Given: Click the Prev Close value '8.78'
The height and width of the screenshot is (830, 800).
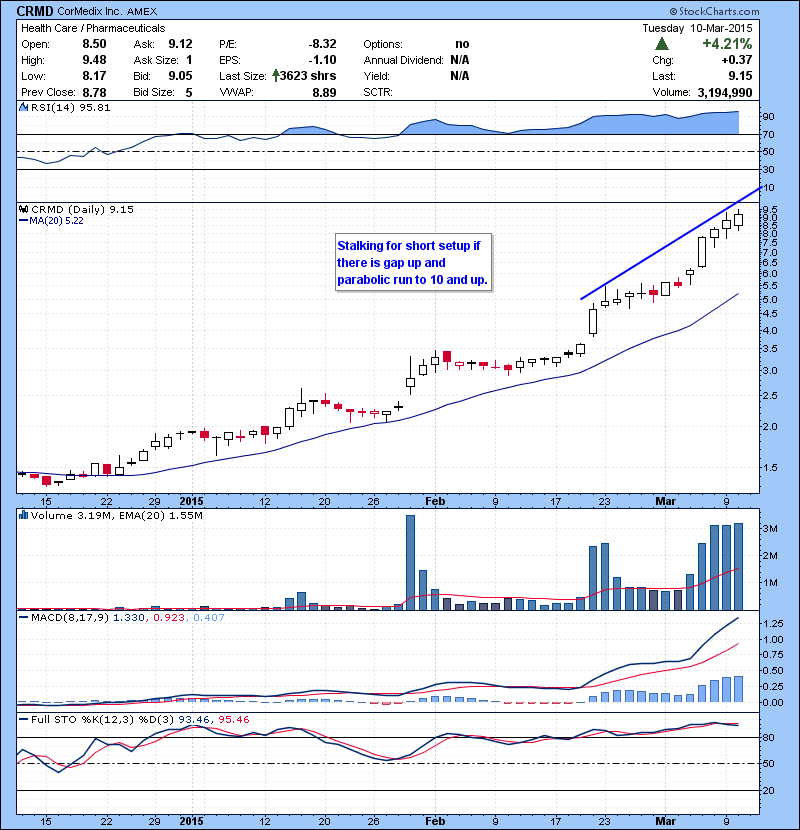Looking at the screenshot, I should click(94, 93).
